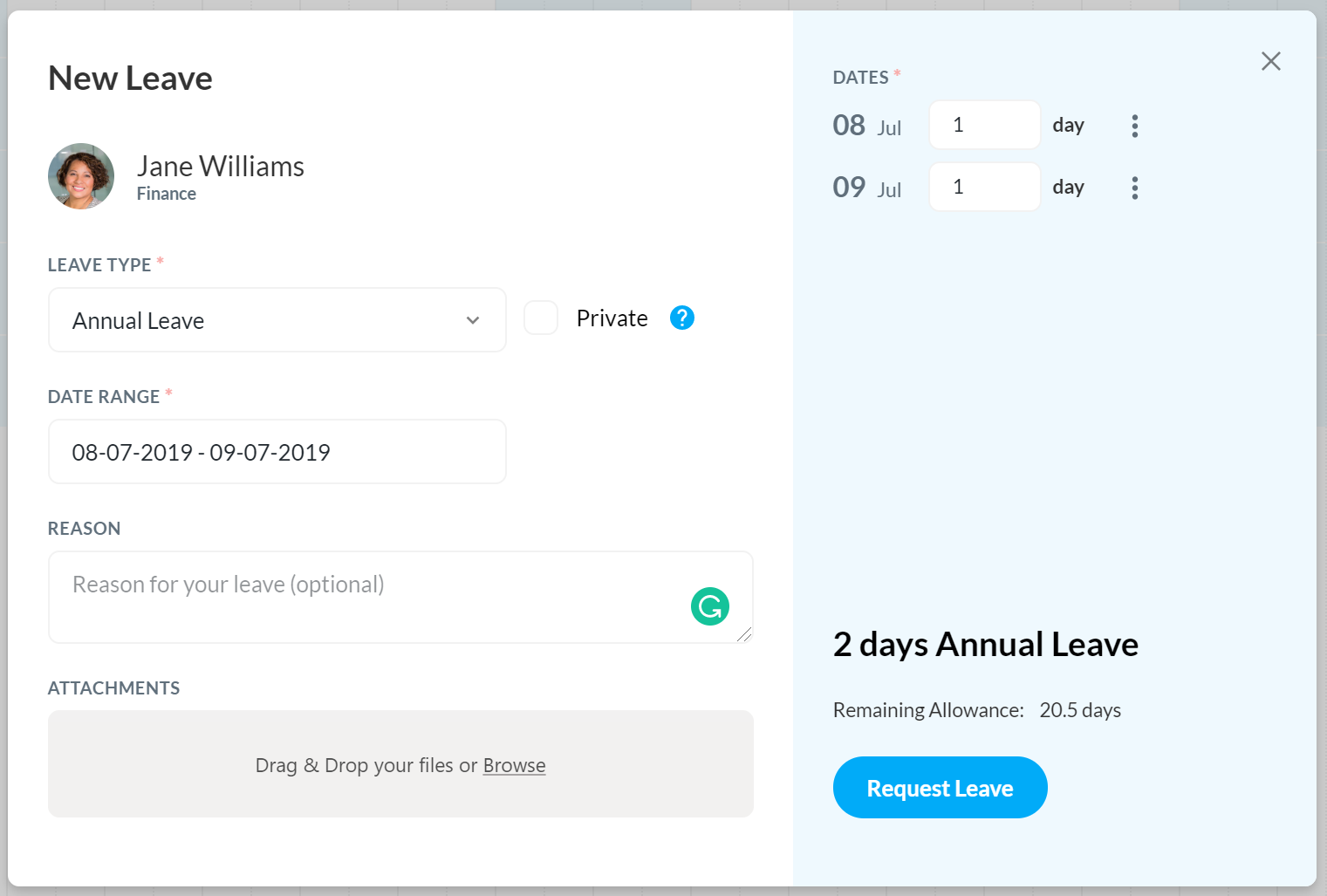Viewport: 1327px width, 896px height.
Task: Click the resize handle of Reason textbox
Action: [x=744, y=634]
